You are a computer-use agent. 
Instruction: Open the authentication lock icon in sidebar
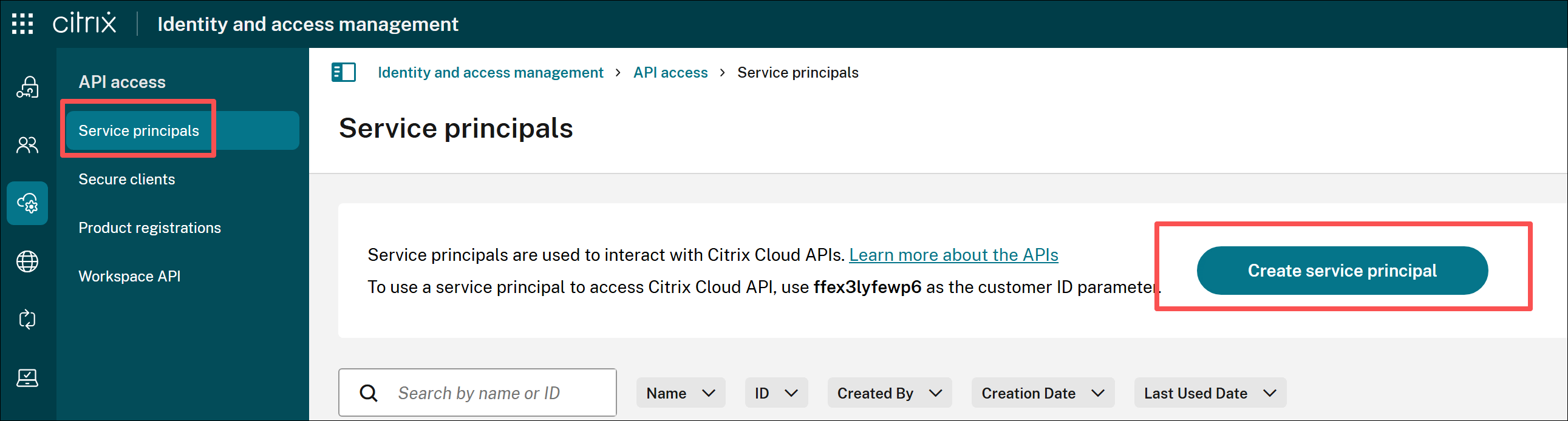tap(27, 87)
